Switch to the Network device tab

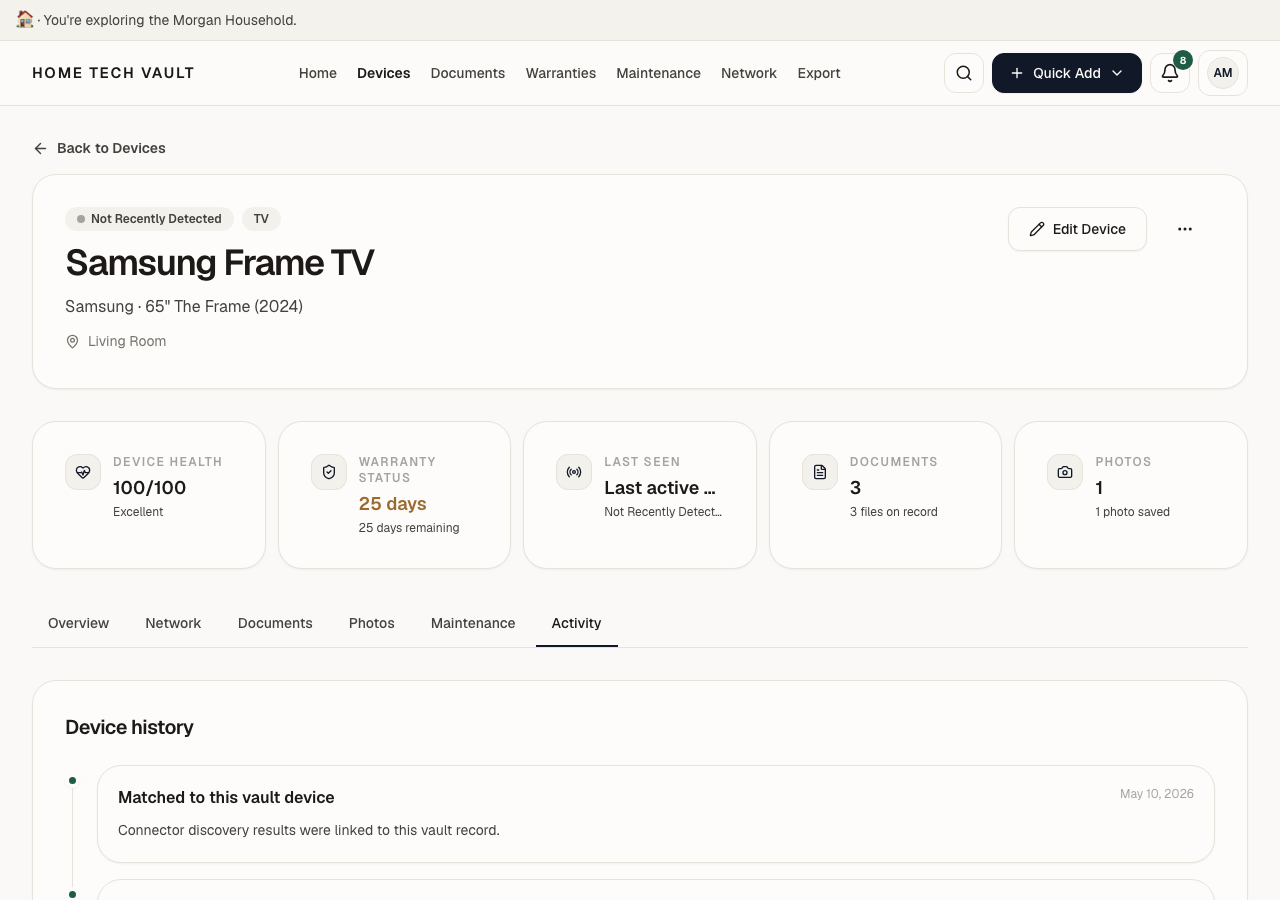pos(173,623)
